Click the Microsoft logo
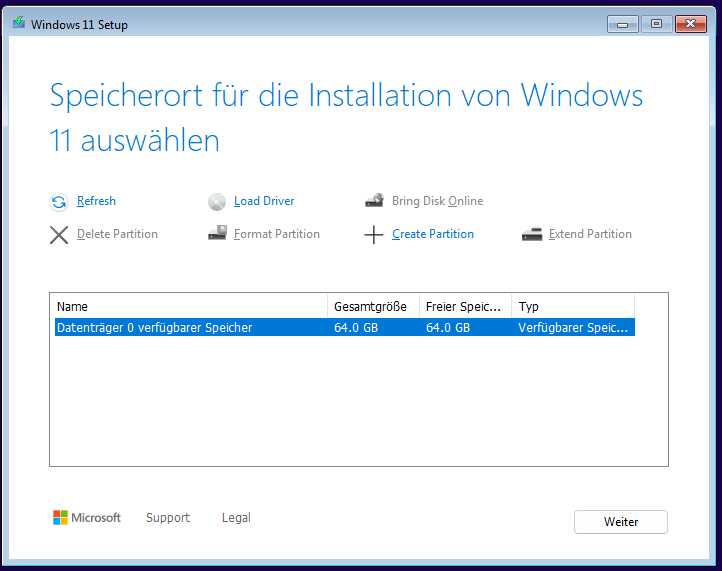The image size is (722, 571). pyautogui.click(x=87, y=518)
